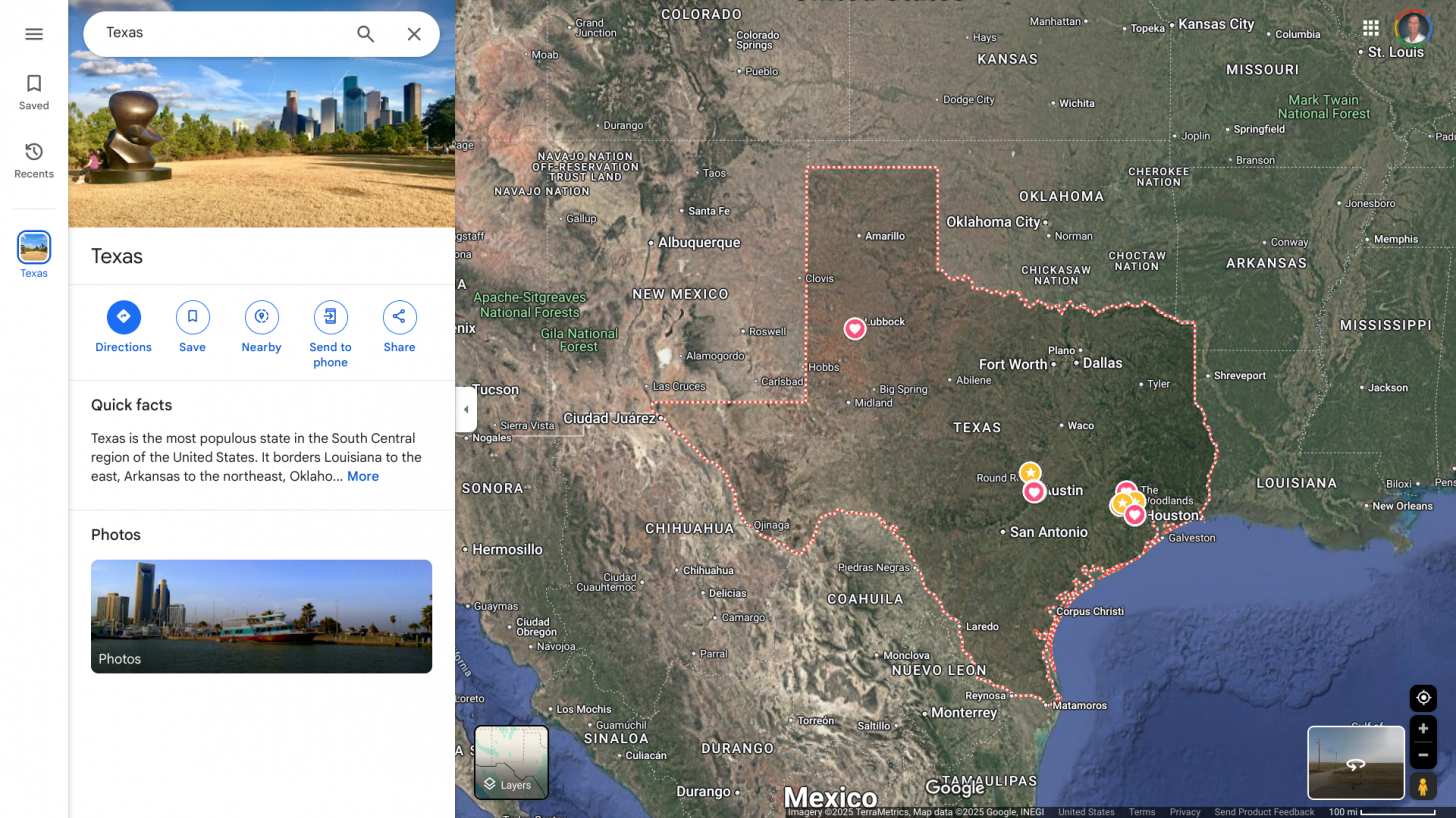1456x818 pixels.
Task: Collapse the side panel arrow
Action: (x=466, y=410)
